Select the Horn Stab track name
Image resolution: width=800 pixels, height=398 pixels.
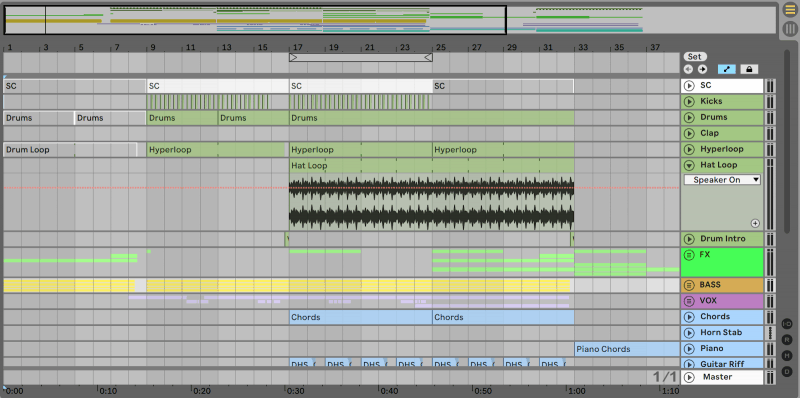click(x=721, y=333)
